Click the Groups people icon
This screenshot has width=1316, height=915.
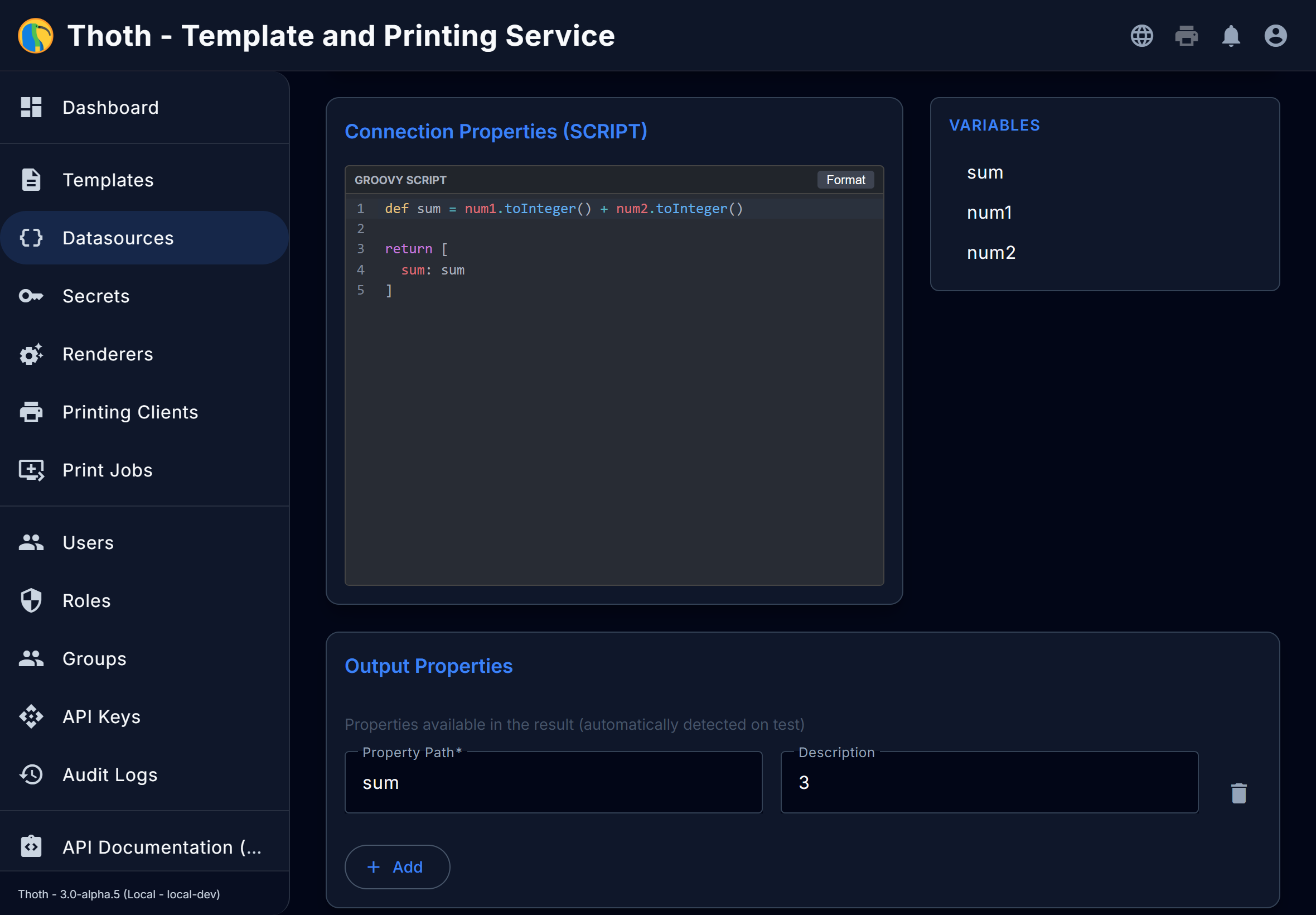[31, 658]
